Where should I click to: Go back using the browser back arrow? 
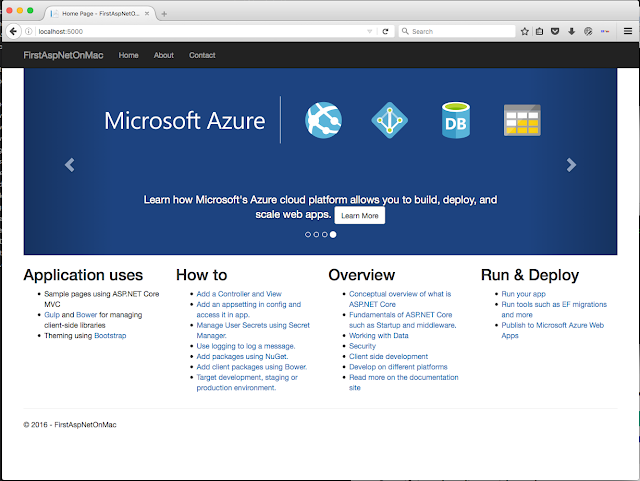pyautogui.click(x=13, y=31)
